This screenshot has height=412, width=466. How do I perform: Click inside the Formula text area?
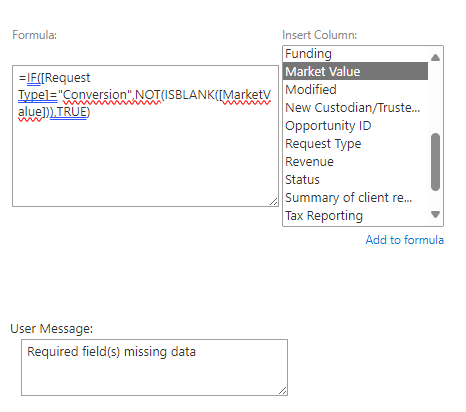tap(145, 136)
